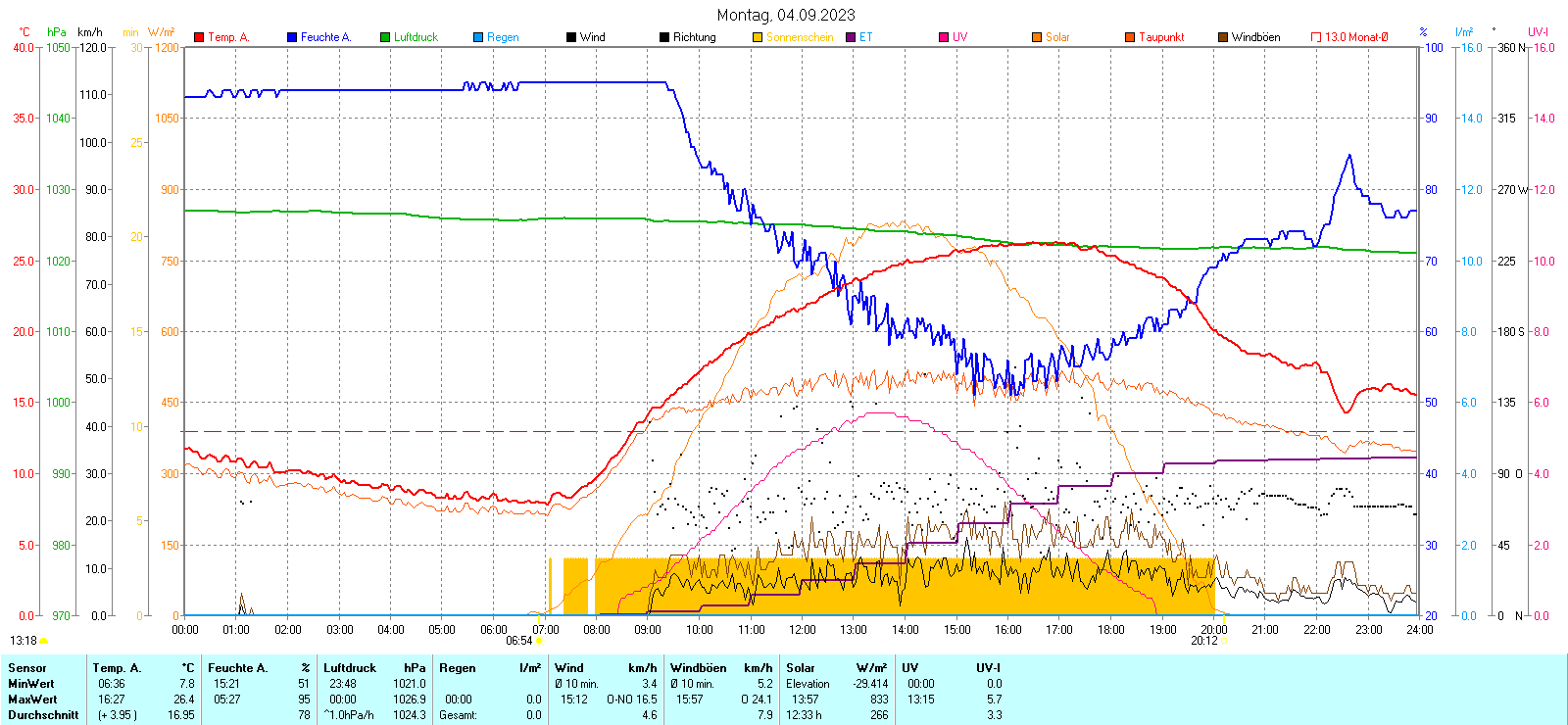The image size is (1568, 725).
Task: Click the sunrise sun icon at 06:54
Action: point(539,642)
